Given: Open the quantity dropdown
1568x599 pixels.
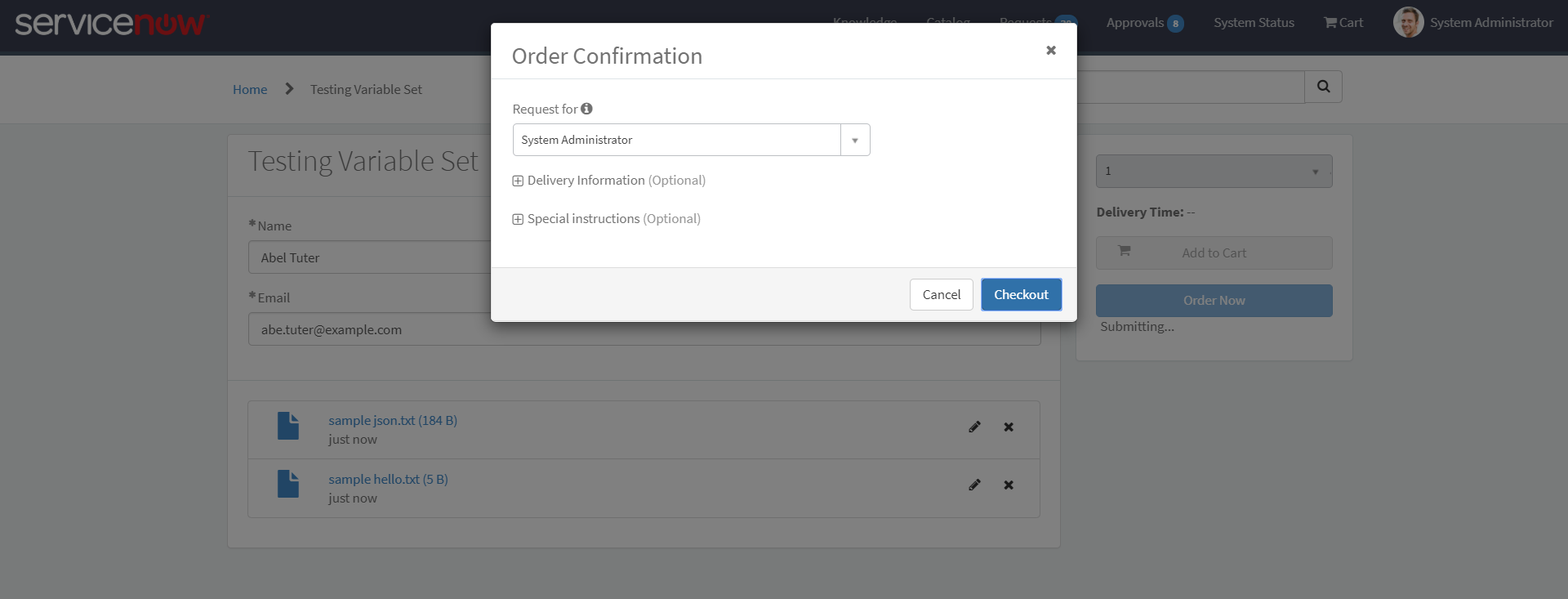Looking at the screenshot, I should 1214,171.
